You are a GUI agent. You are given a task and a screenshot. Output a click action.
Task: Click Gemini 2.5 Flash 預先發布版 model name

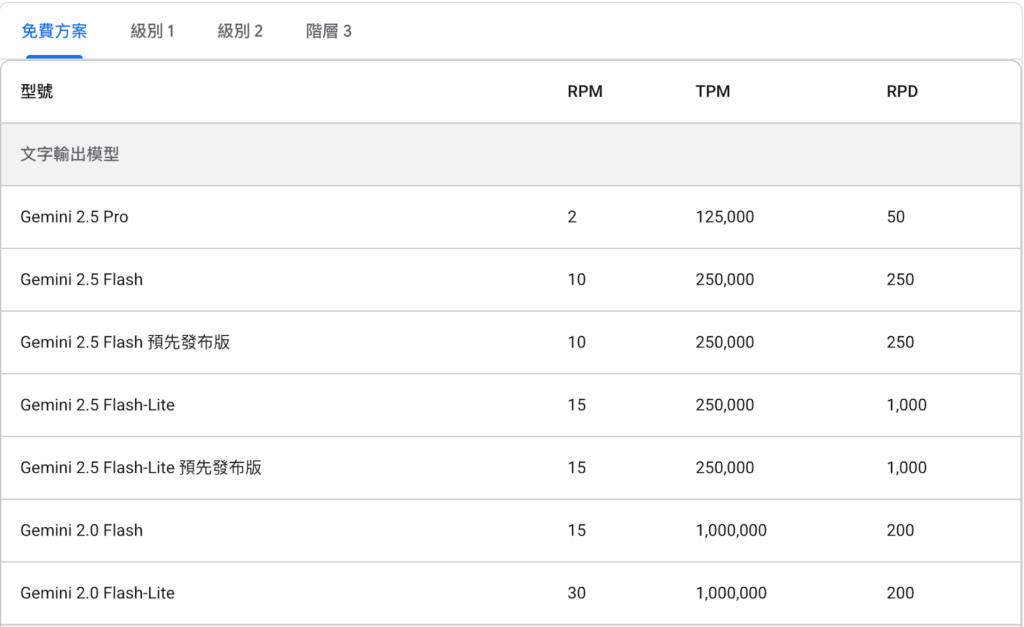(x=125, y=342)
